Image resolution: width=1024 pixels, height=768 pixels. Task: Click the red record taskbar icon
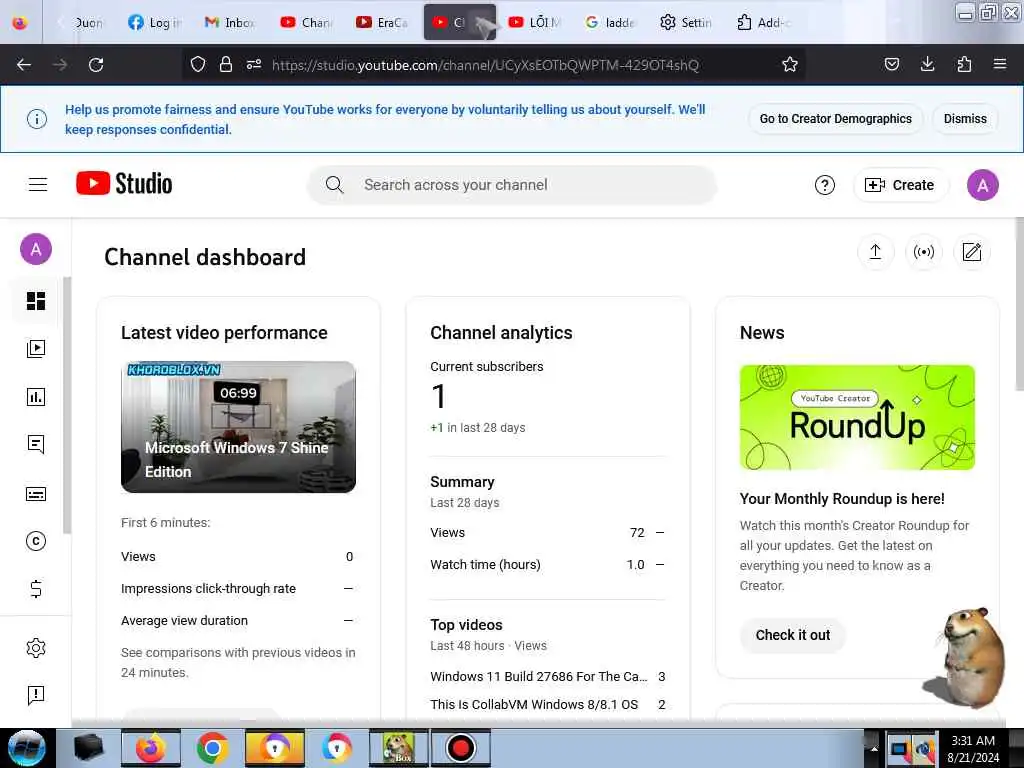[x=460, y=748]
